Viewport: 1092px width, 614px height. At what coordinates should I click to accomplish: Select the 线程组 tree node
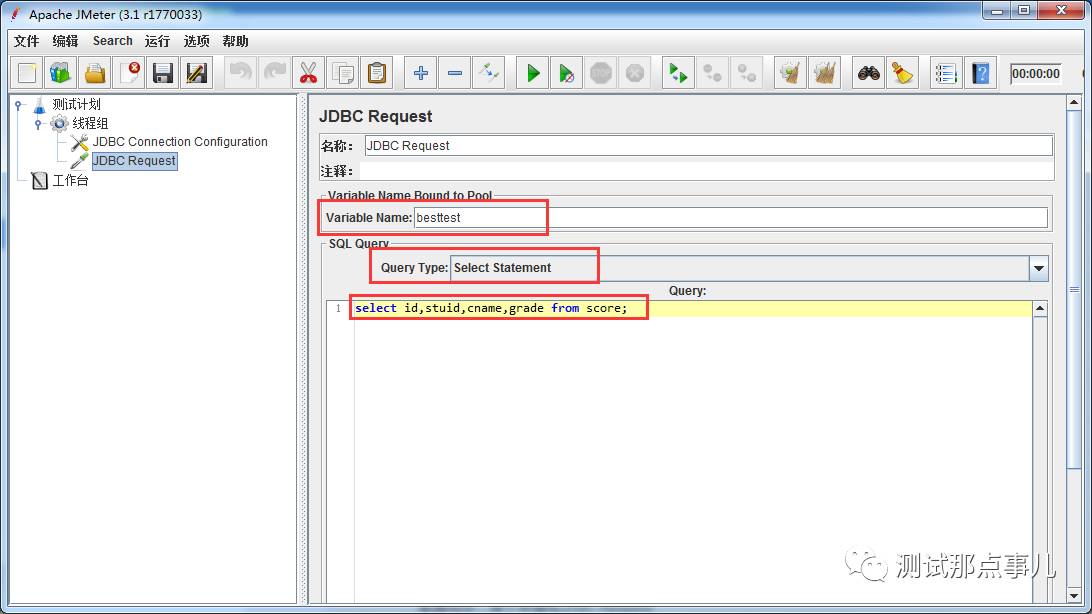(91, 123)
